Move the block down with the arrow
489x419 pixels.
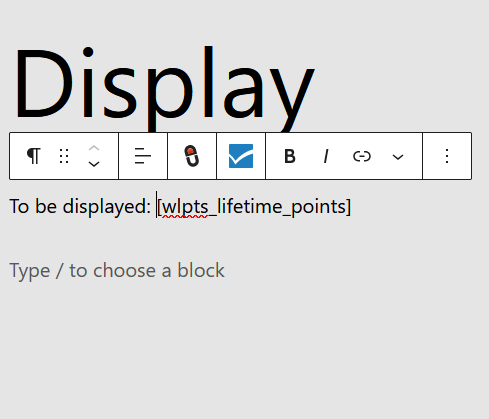(94, 164)
